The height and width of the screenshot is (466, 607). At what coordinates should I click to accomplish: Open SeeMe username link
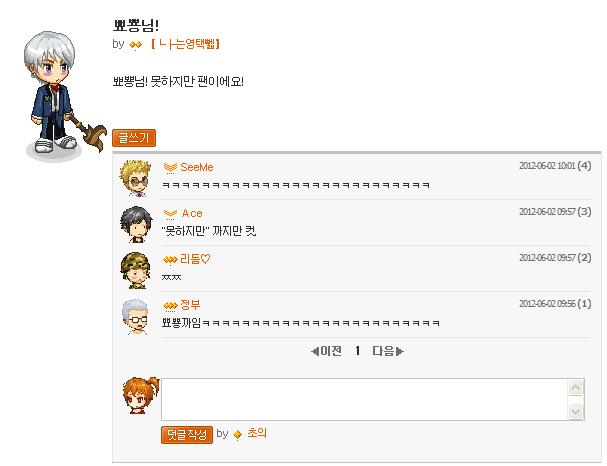pyautogui.click(x=197, y=167)
